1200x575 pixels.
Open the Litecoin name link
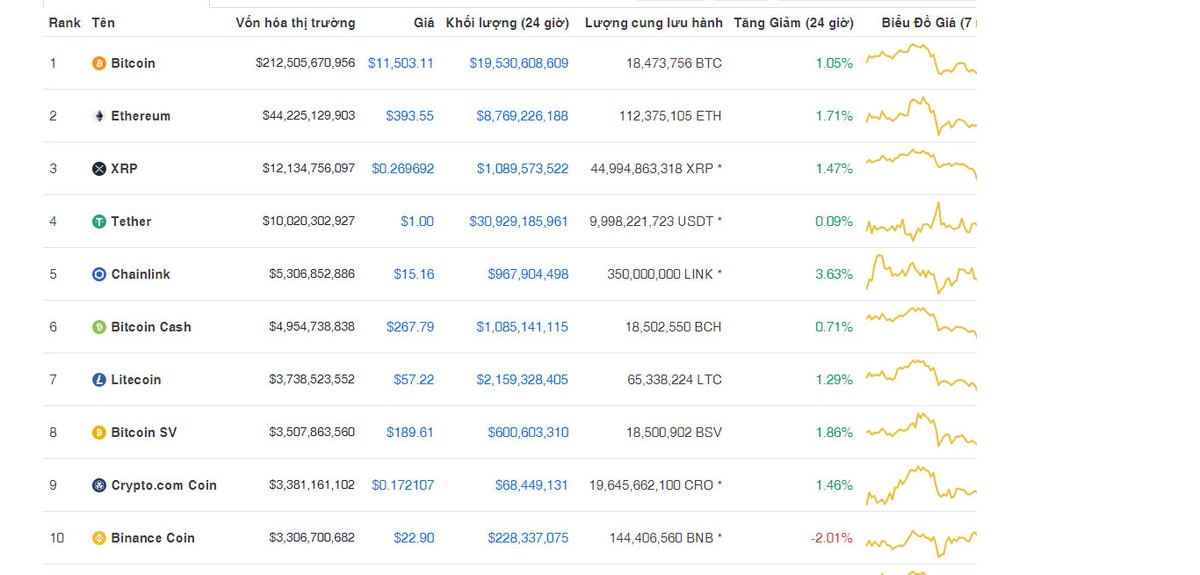tap(136, 380)
